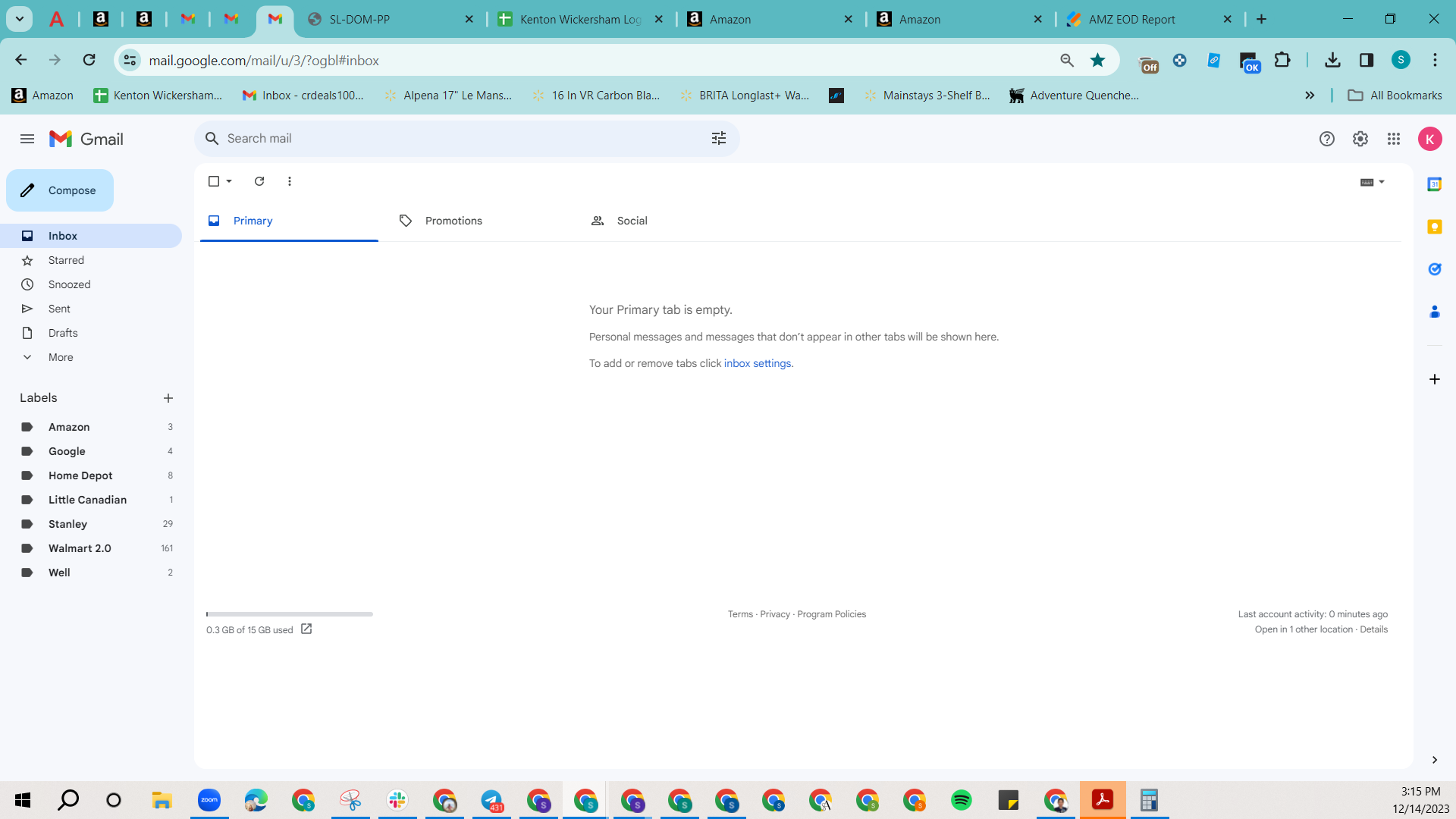Open Contacts side panel

(1435, 312)
